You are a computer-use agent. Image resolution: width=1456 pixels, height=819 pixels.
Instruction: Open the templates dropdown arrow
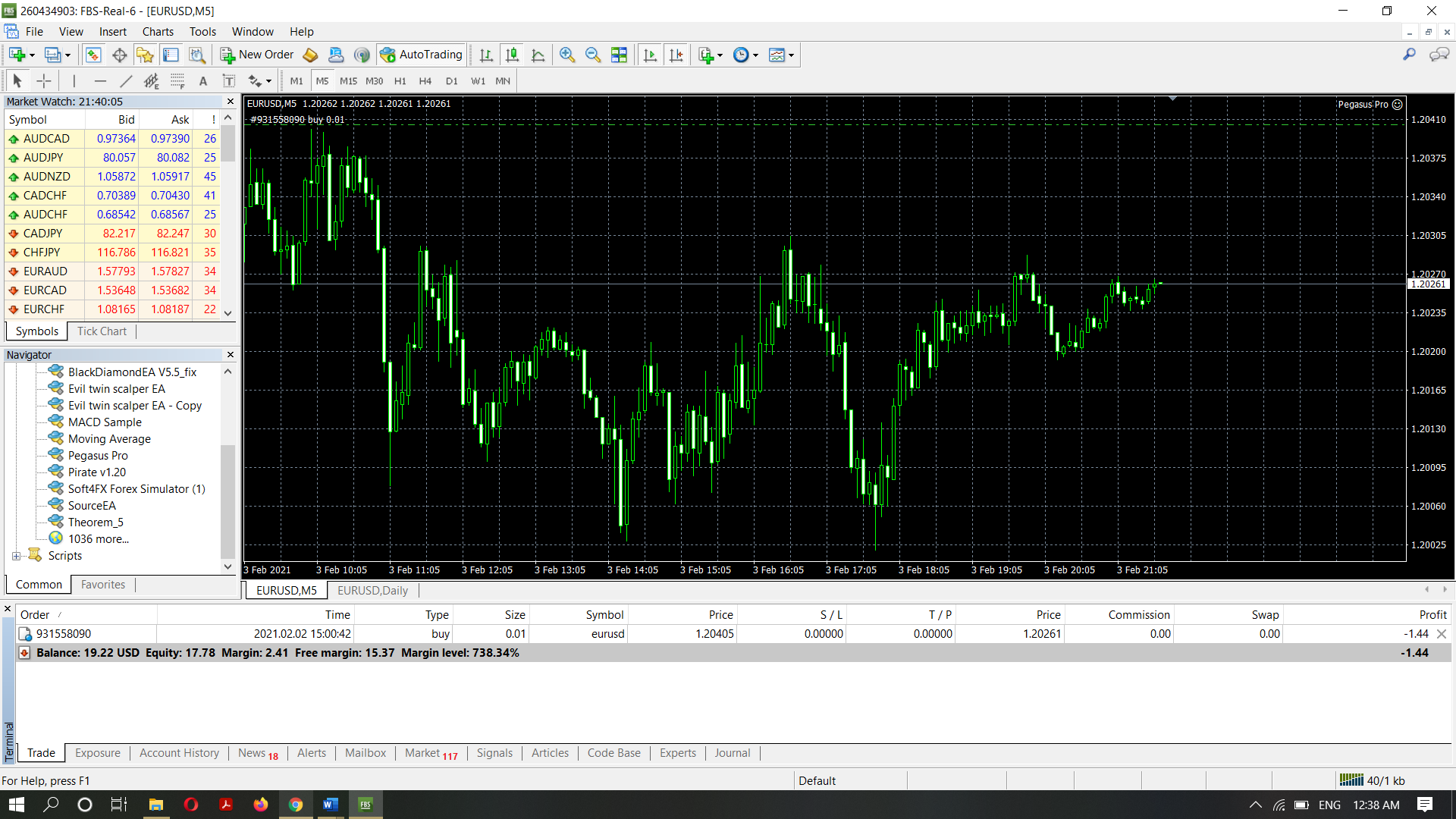pos(791,55)
